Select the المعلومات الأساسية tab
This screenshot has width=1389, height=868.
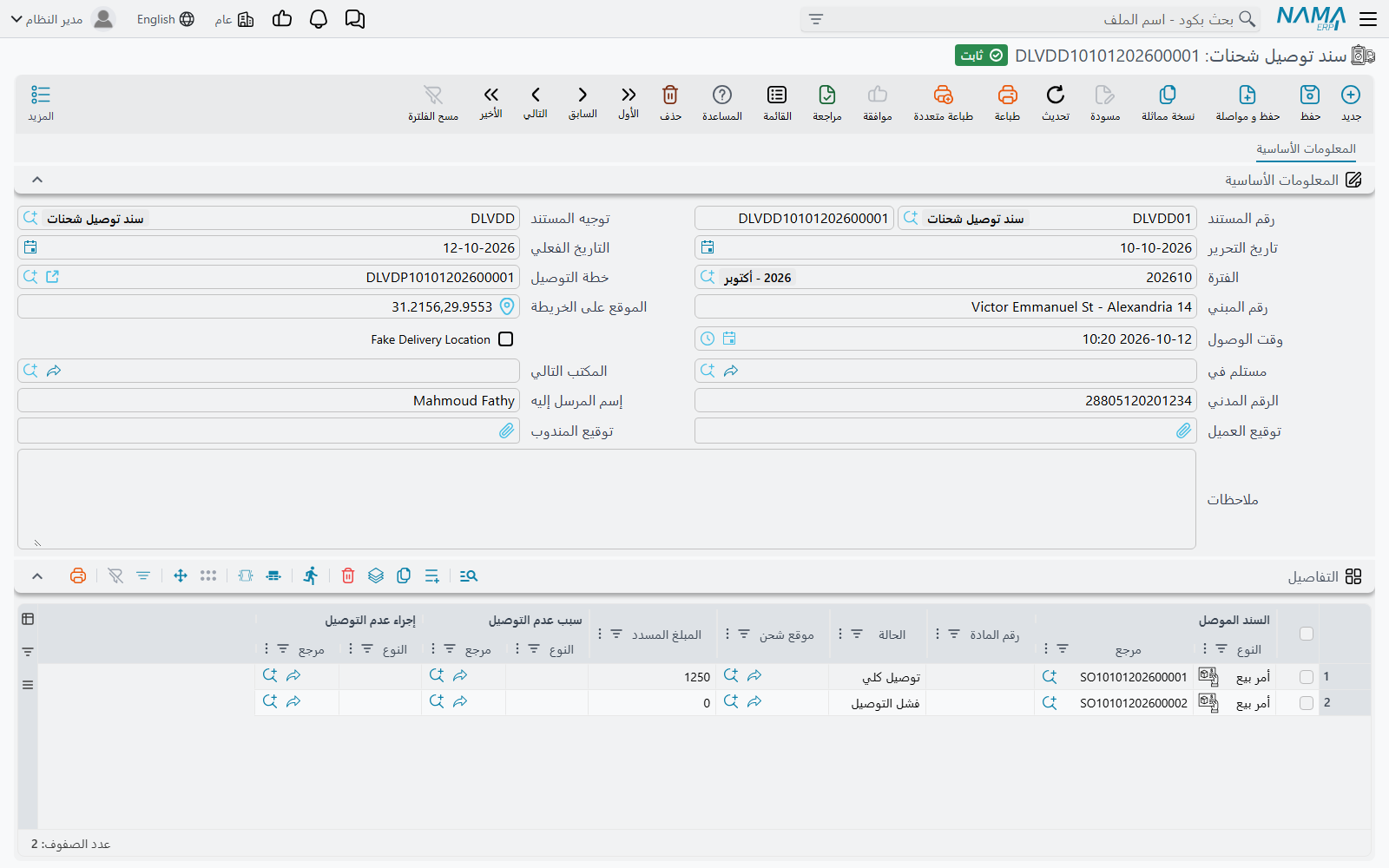(x=1306, y=149)
